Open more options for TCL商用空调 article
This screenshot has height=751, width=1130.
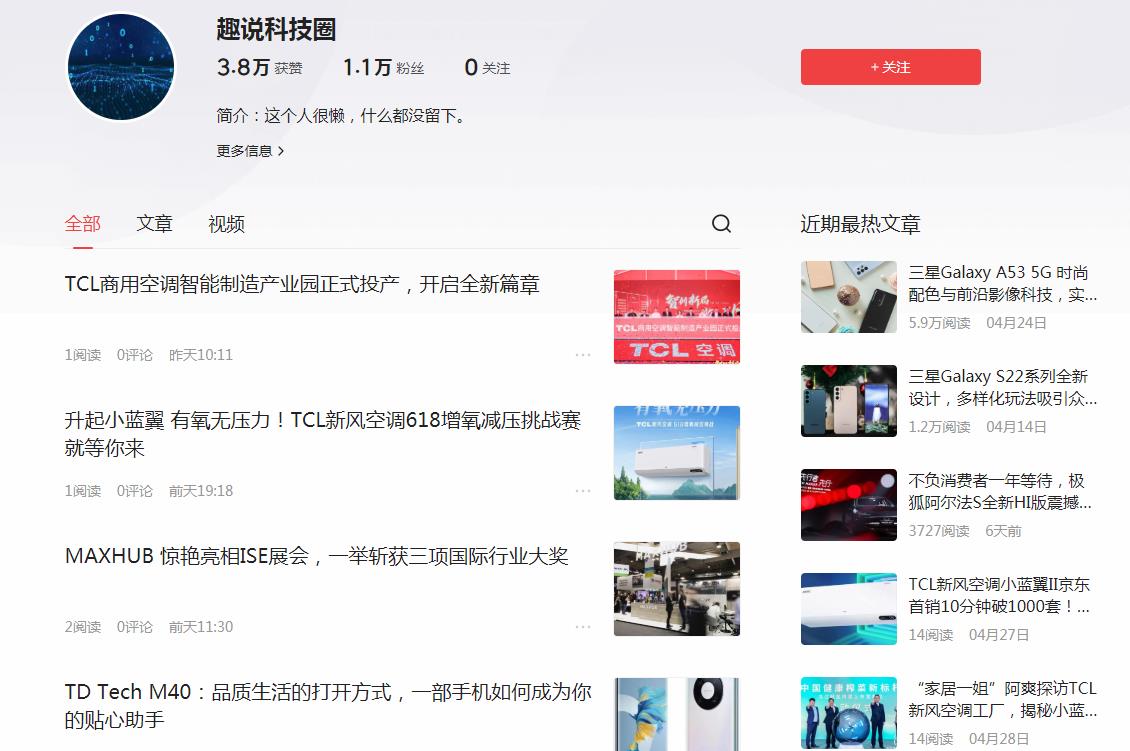pyautogui.click(x=583, y=355)
